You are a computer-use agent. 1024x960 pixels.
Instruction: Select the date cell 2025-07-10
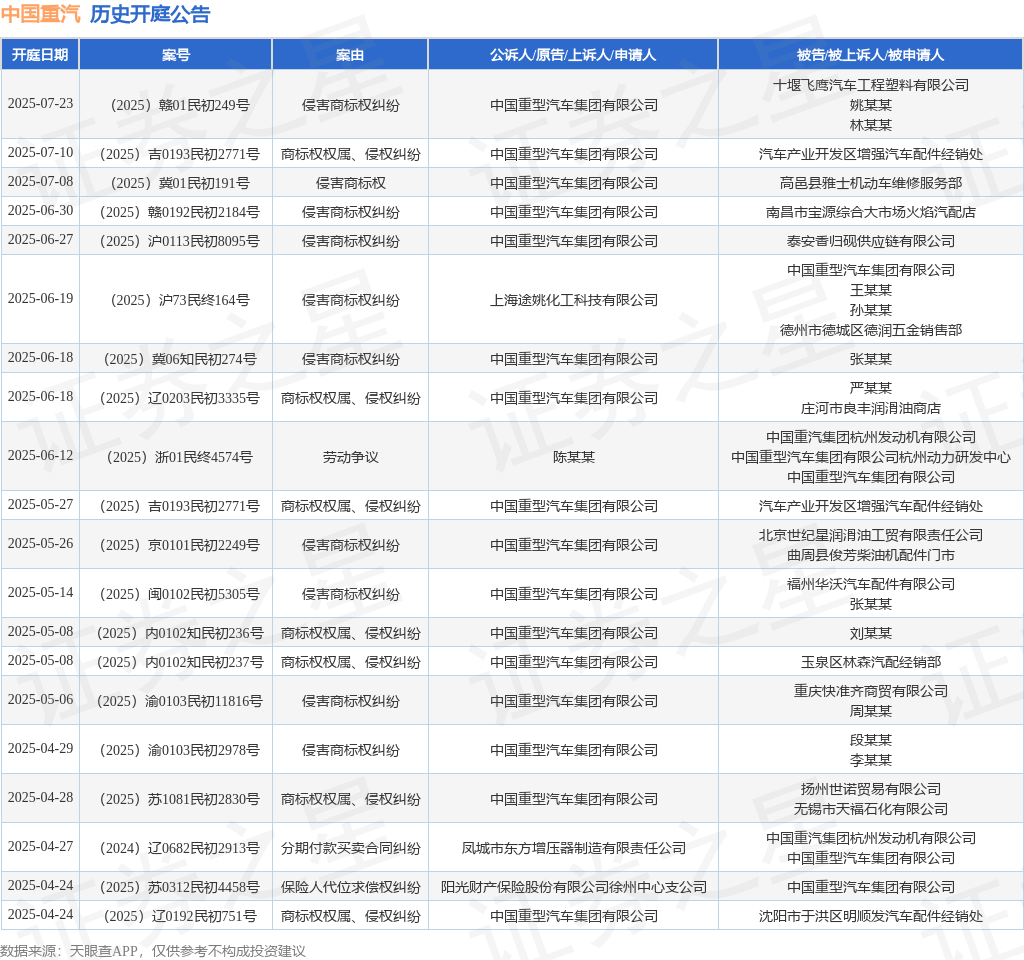[x=40, y=153]
